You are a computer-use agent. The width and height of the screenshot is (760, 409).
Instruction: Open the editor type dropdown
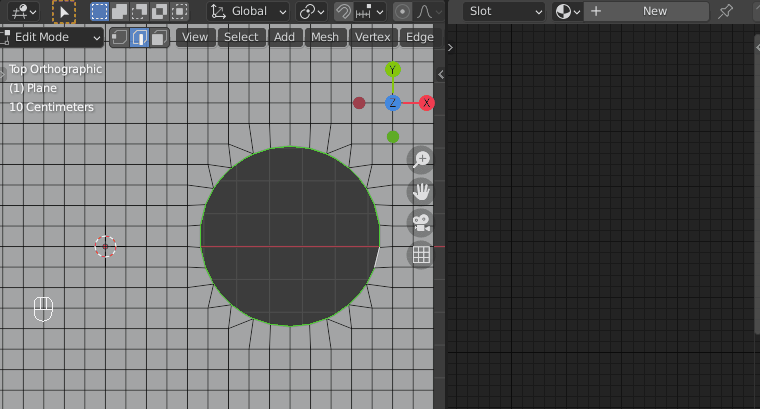coord(23,11)
